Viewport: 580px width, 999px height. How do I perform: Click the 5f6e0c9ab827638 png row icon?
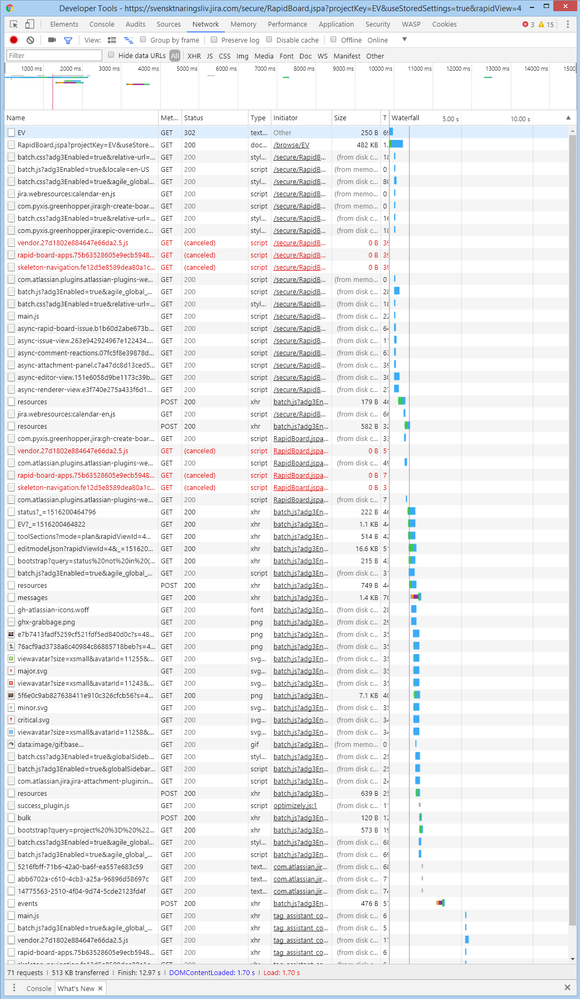click(x=11, y=696)
